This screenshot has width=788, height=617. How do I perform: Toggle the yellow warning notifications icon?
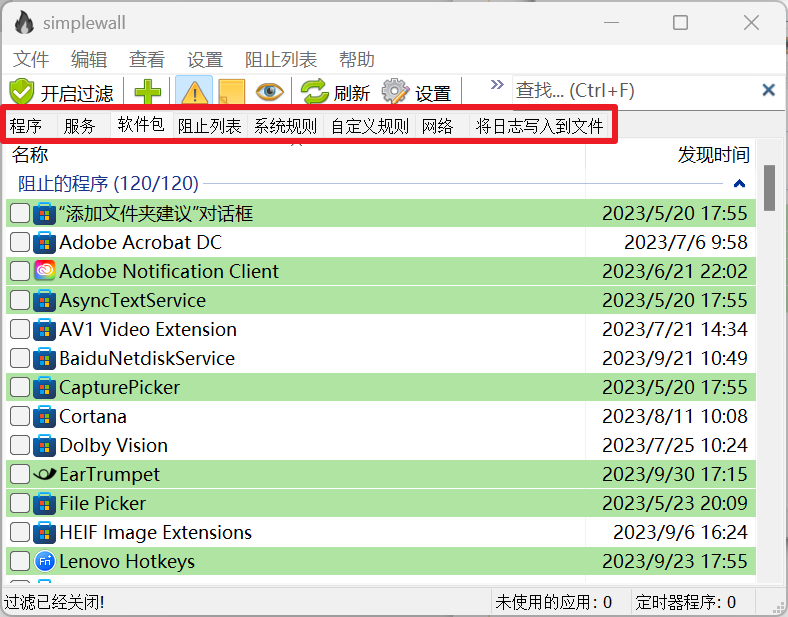[194, 92]
